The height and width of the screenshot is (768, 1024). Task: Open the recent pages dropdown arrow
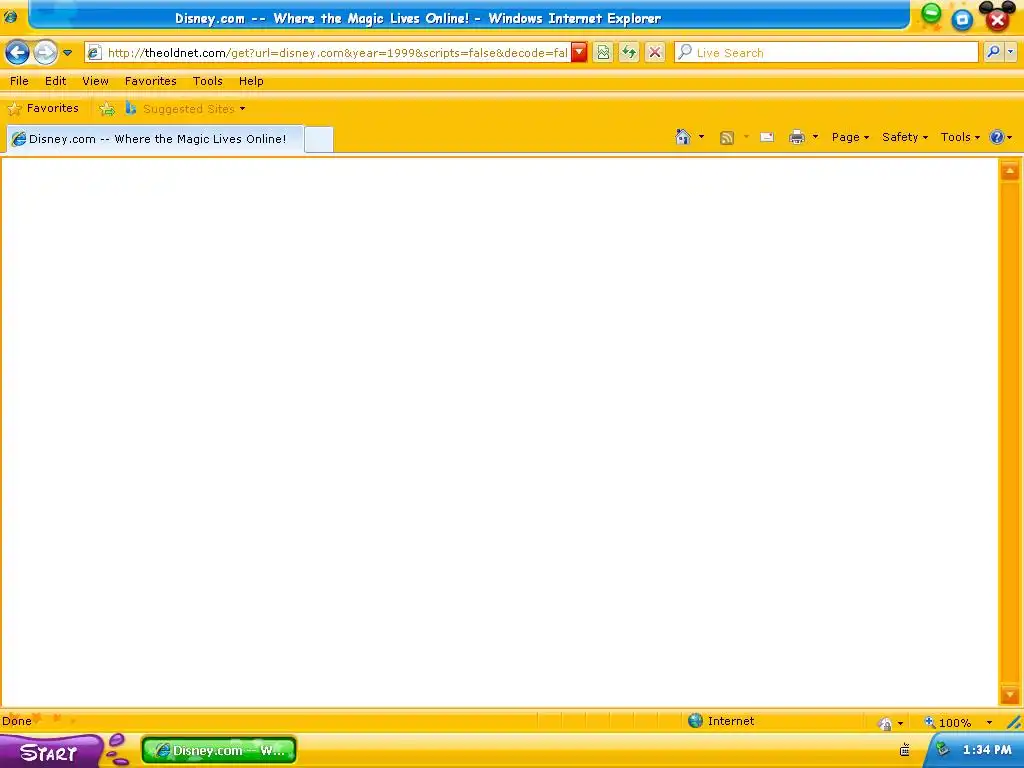pyautogui.click(x=67, y=53)
